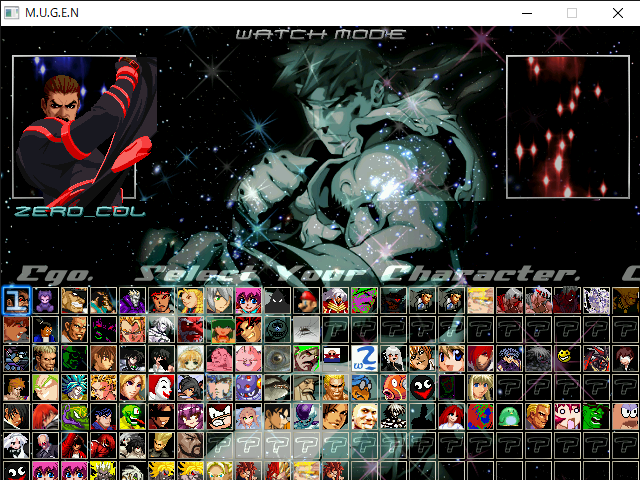Pick the green snake with purple tail
The image size is (640, 480).
74,417
